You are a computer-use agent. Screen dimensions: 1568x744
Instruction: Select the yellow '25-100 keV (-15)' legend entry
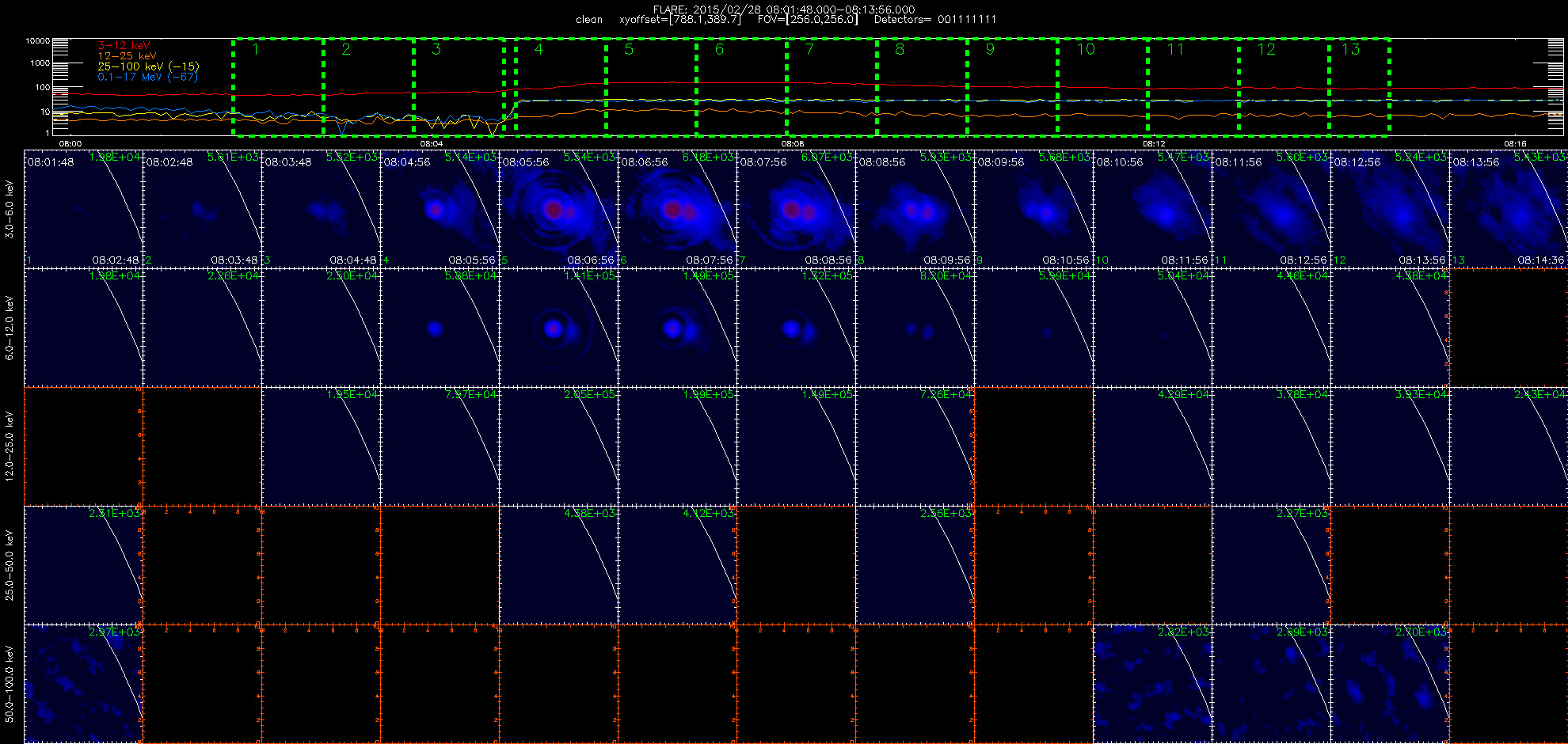[148, 66]
